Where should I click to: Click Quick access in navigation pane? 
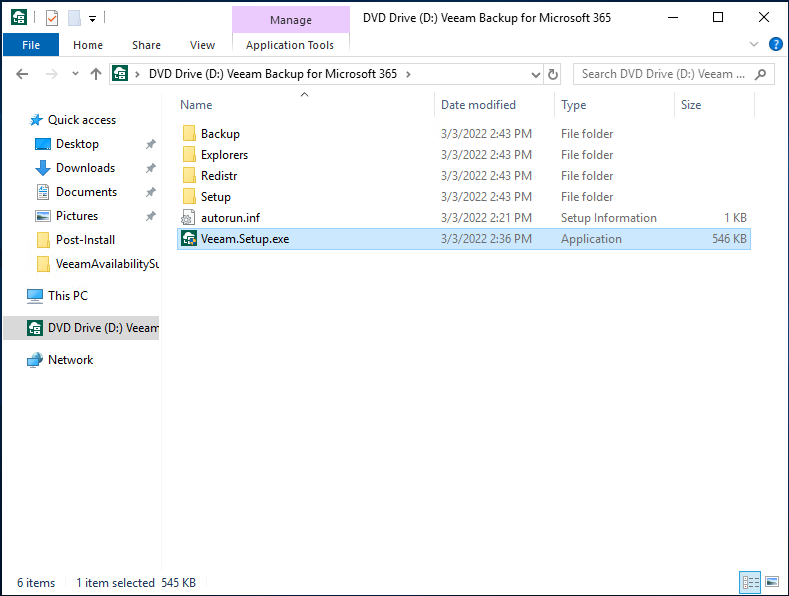click(82, 120)
